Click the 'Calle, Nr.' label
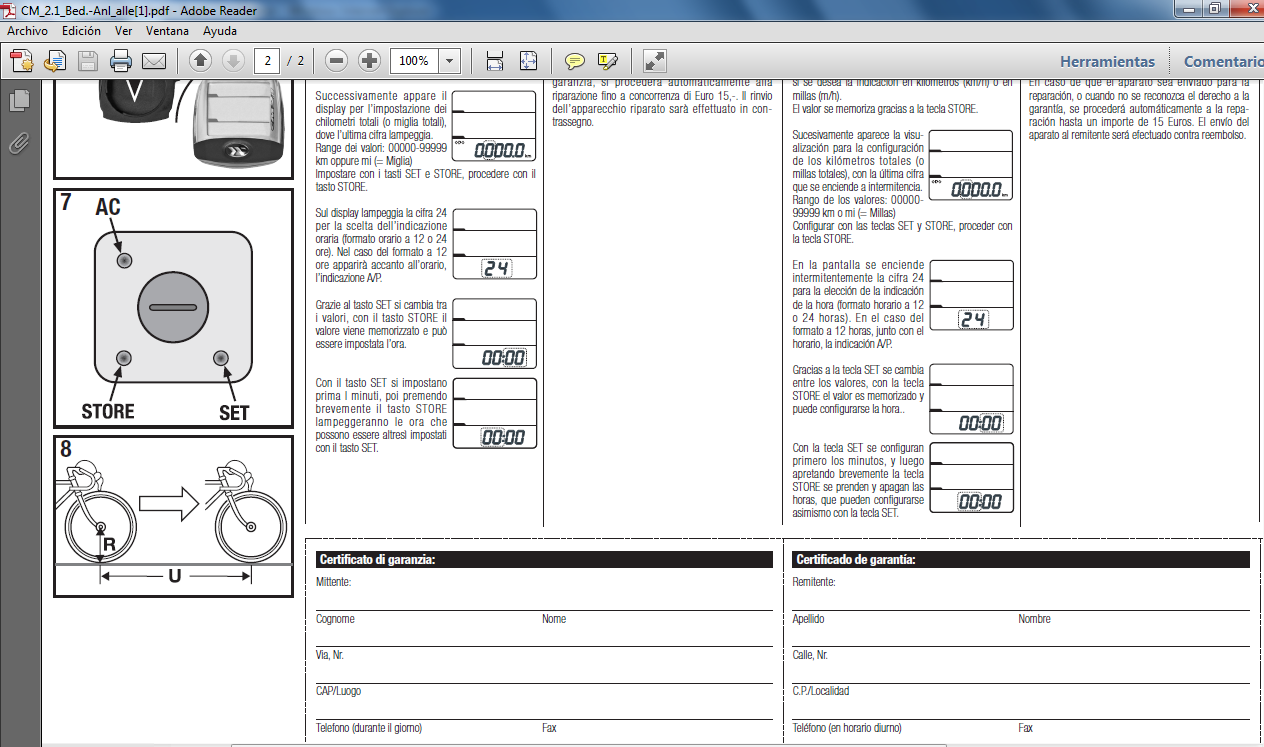The image size is (1264, 747). (x=810, y=655)
